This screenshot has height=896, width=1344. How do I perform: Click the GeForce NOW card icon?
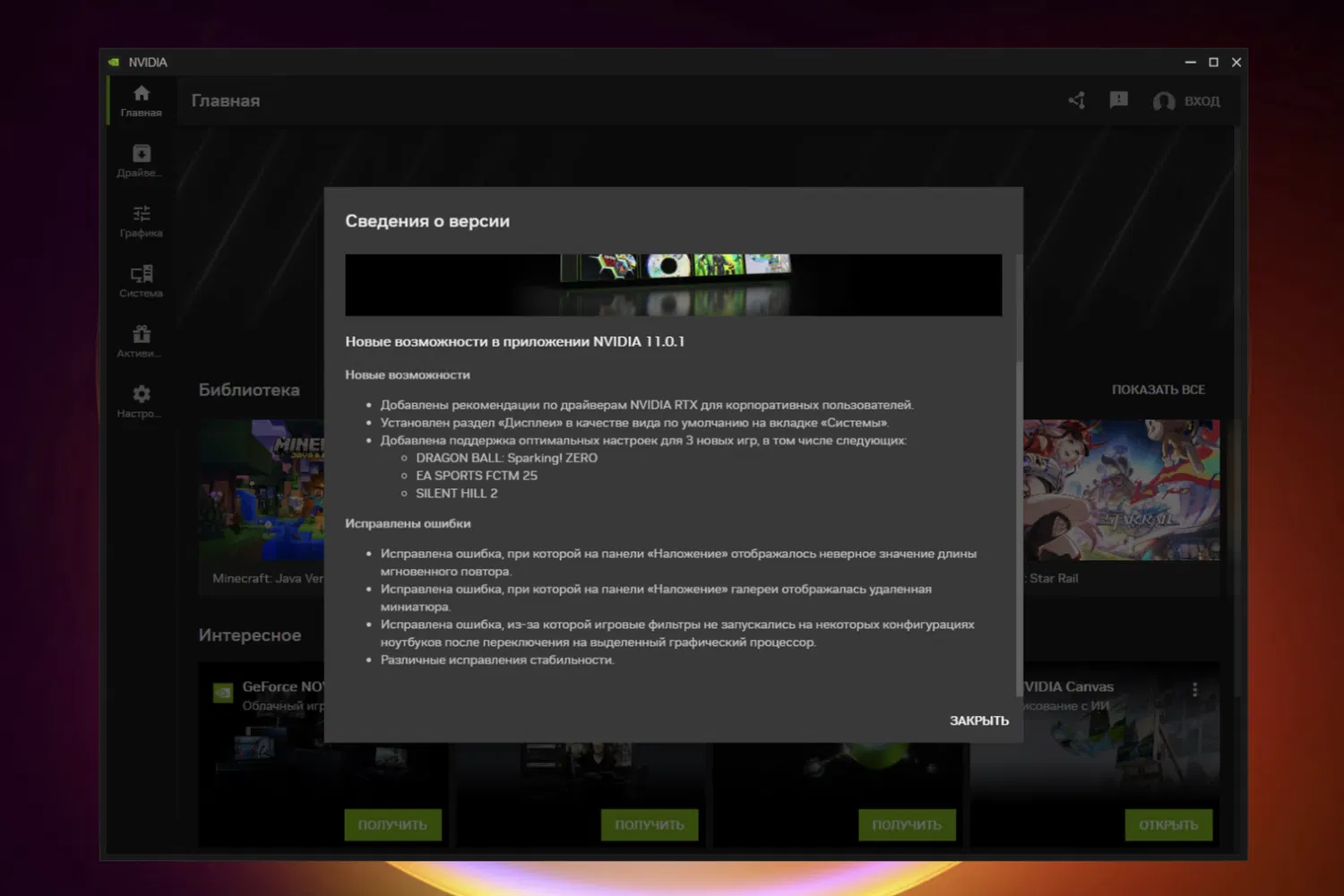click(x=223, y=693)
